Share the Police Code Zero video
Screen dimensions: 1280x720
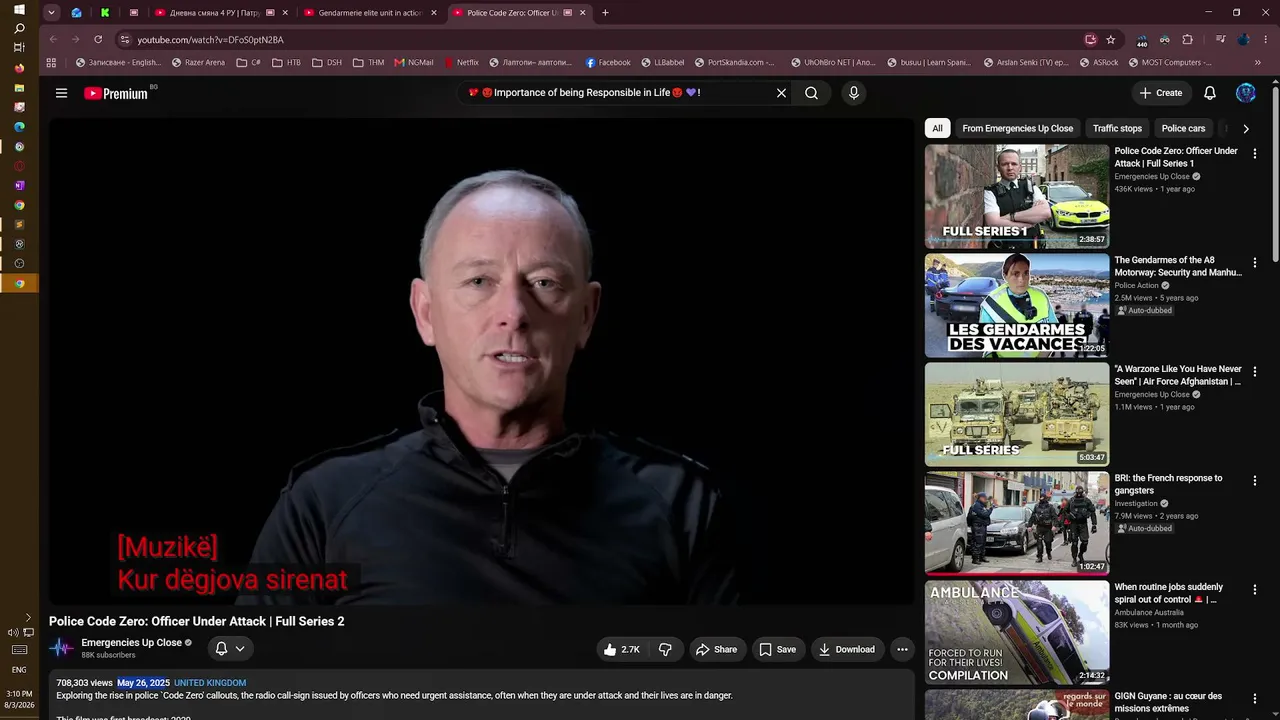pos(716,649)
